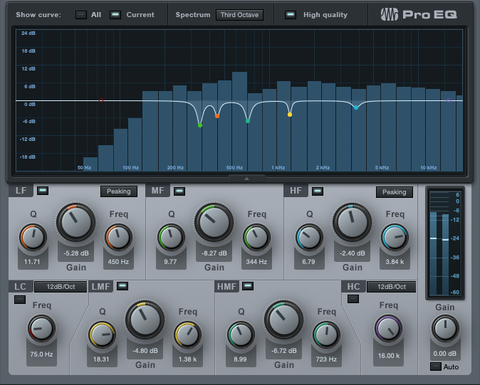
Task: Enable the Auto gain checkbox
Action: point(436,366)
